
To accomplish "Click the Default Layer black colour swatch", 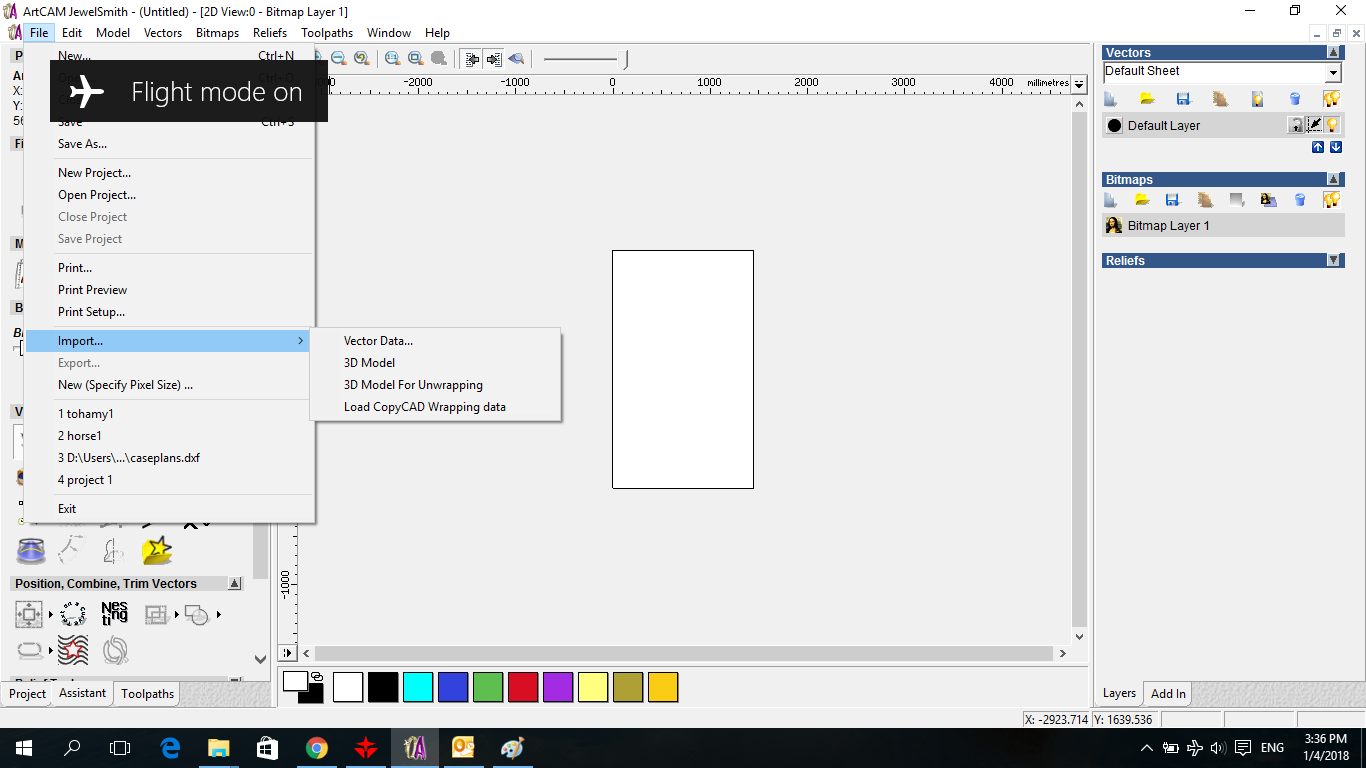I will tap(1114, 125).
